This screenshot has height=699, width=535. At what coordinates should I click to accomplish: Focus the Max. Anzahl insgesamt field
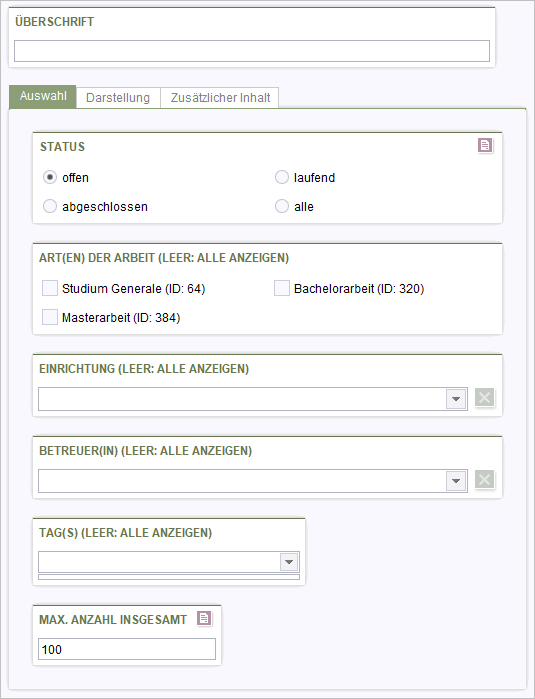click(127, 649)
